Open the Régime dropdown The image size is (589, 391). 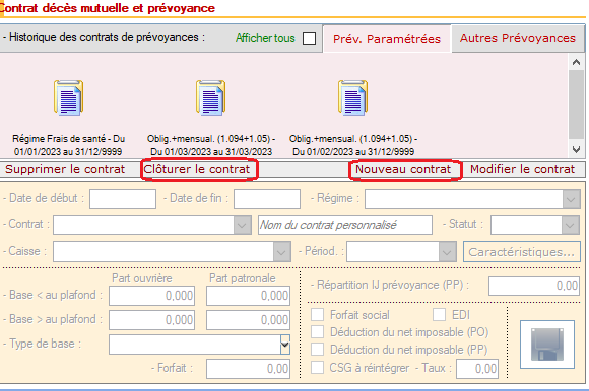pos(571,199)
